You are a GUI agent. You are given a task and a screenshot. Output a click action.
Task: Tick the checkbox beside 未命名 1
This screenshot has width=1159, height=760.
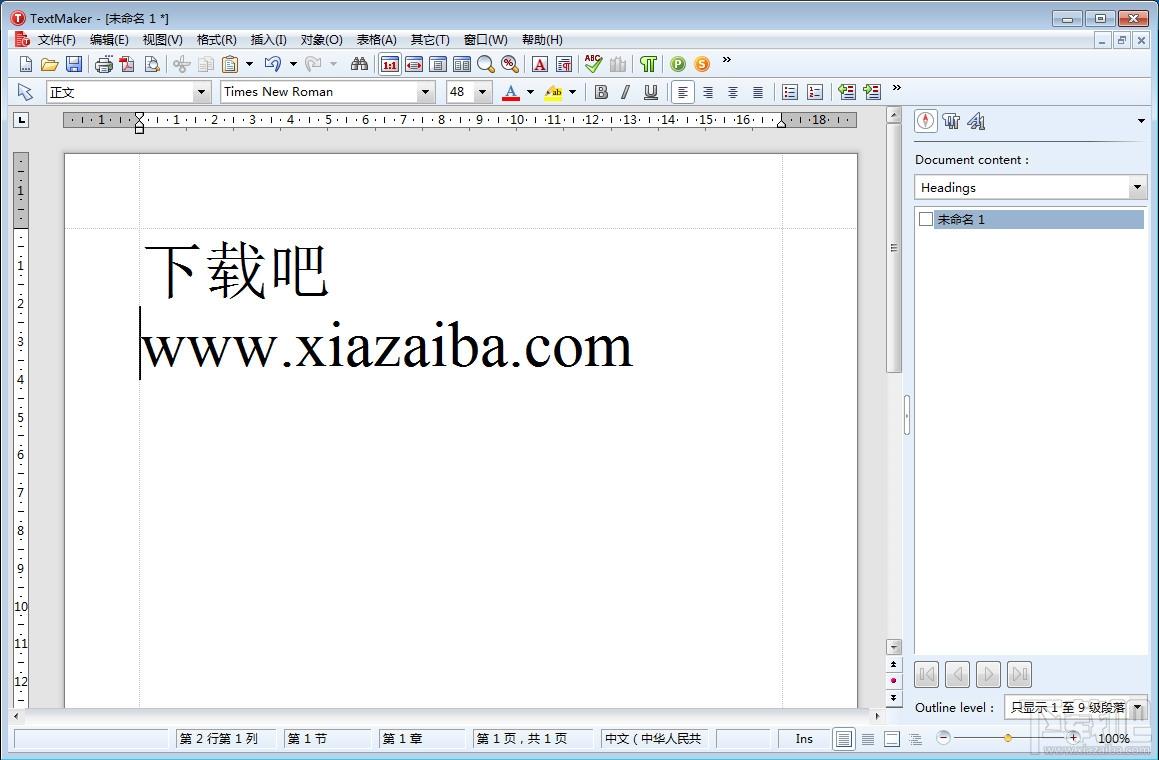tap(925, 219)
